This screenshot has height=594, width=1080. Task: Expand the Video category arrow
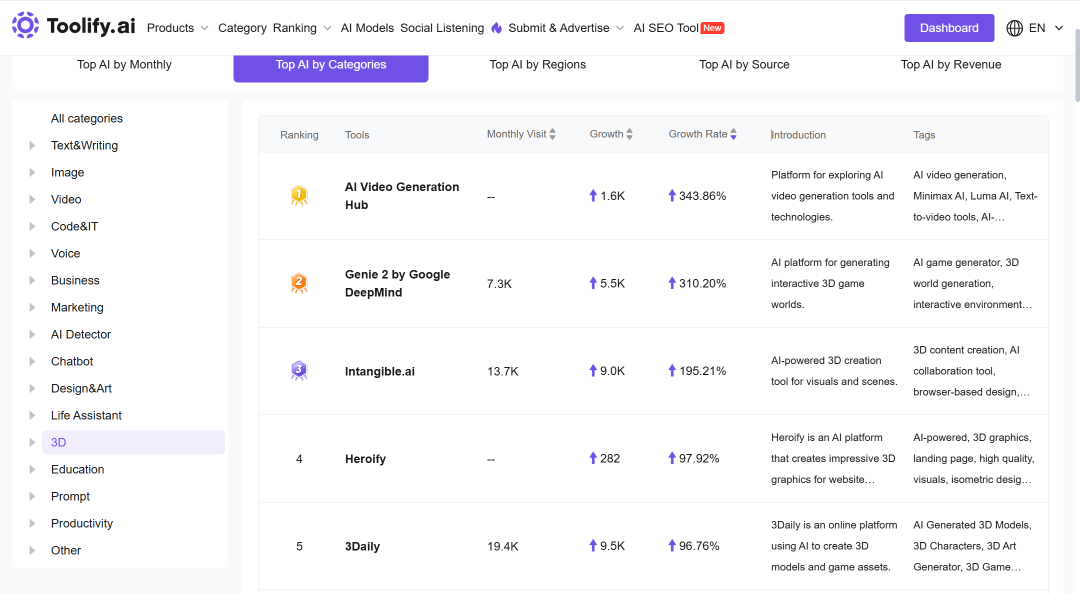coord(32,199)
